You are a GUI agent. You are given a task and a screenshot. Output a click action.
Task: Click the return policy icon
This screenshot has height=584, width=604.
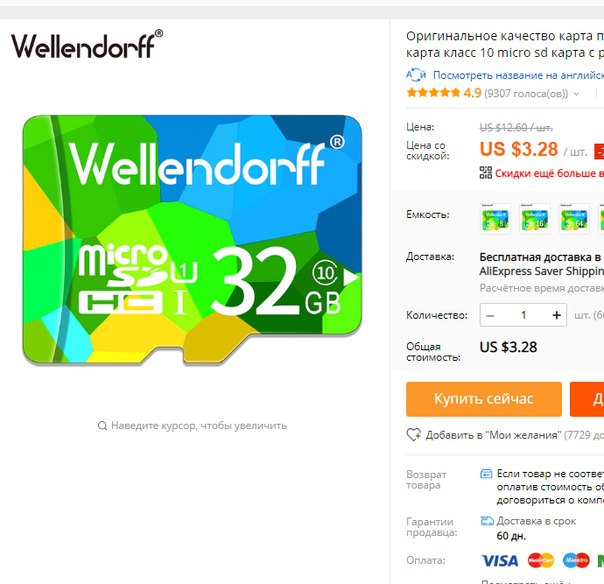coord(486,473)
